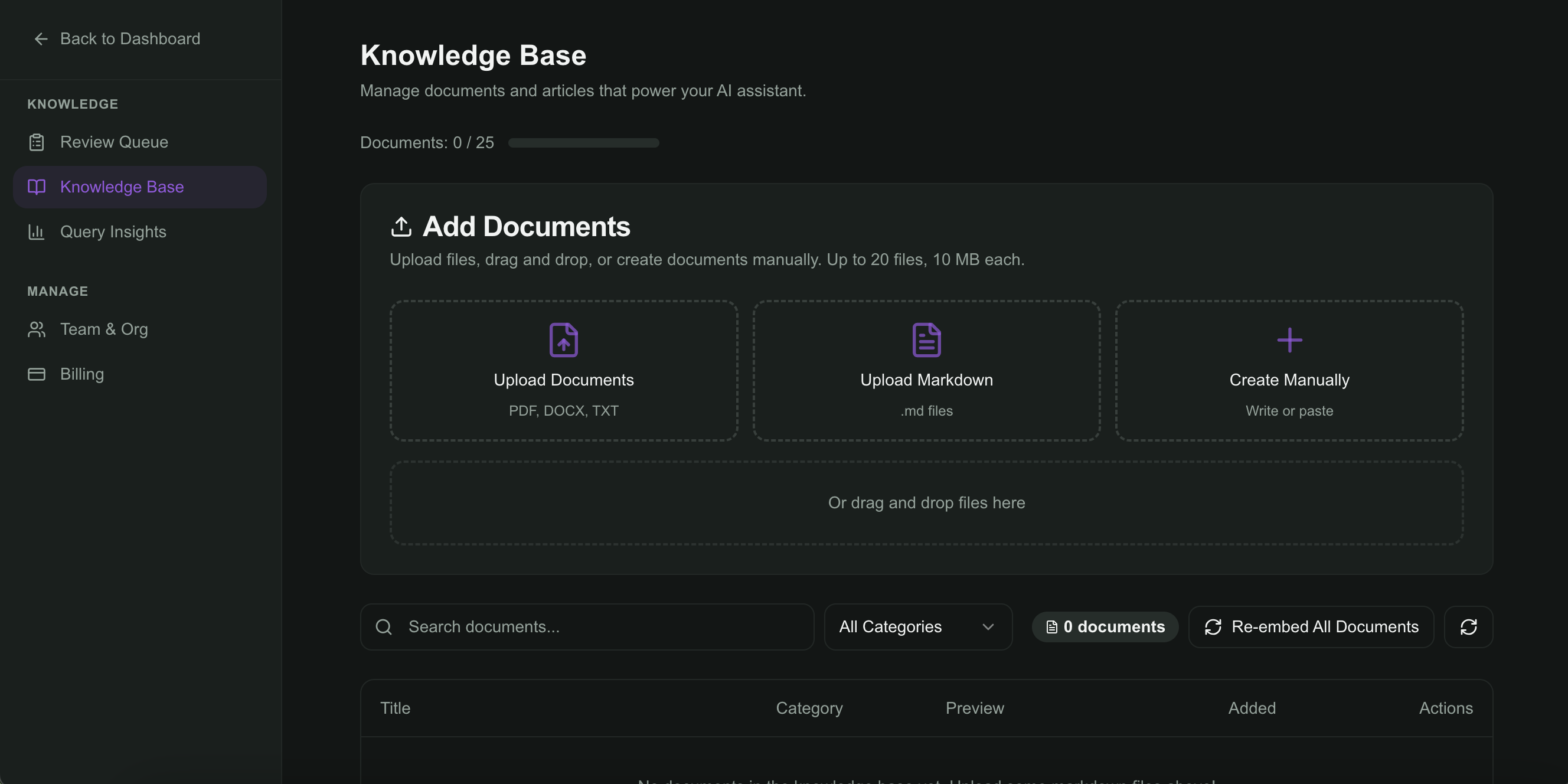Screen dimensions: 1568x784
Task: Click the search magnifier icon
Action: [x=384, y=626]
